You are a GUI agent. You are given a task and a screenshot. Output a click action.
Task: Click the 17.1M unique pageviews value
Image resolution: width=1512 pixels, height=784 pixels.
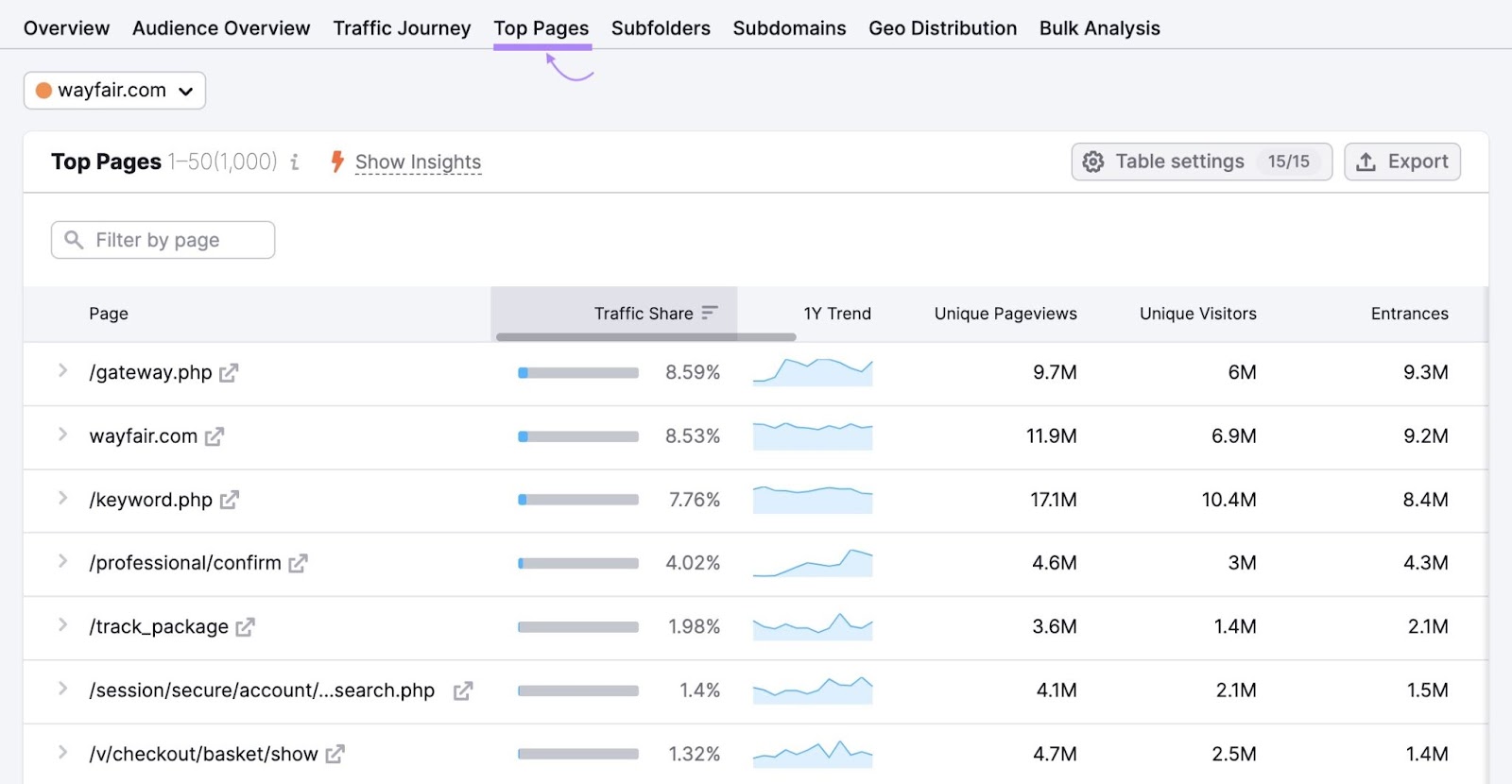[x=1054, y=500]
